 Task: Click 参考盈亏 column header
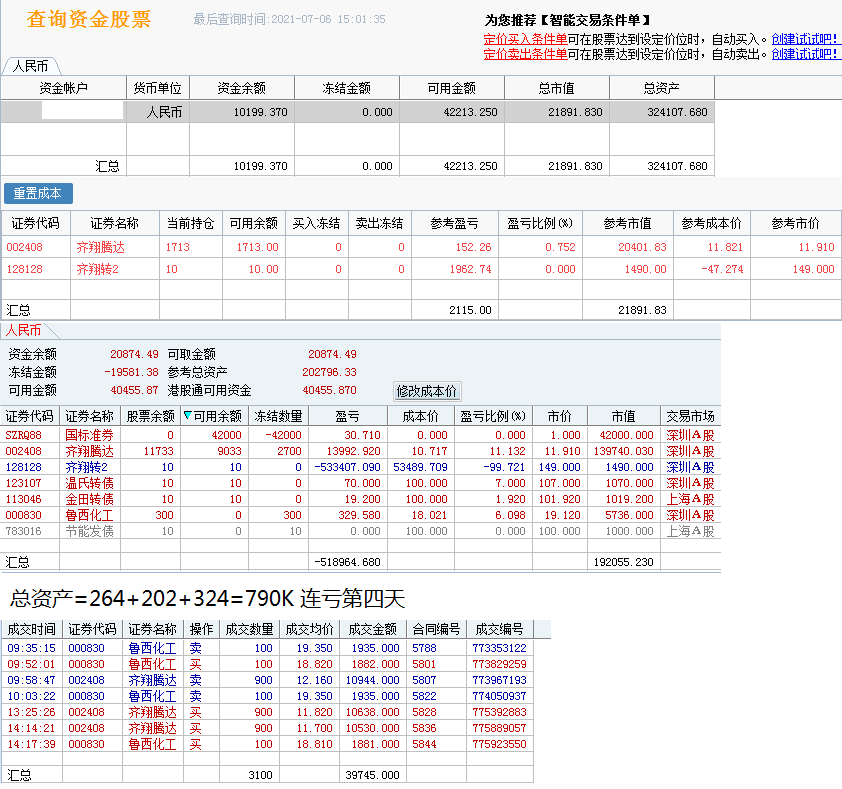pos(454,223)
